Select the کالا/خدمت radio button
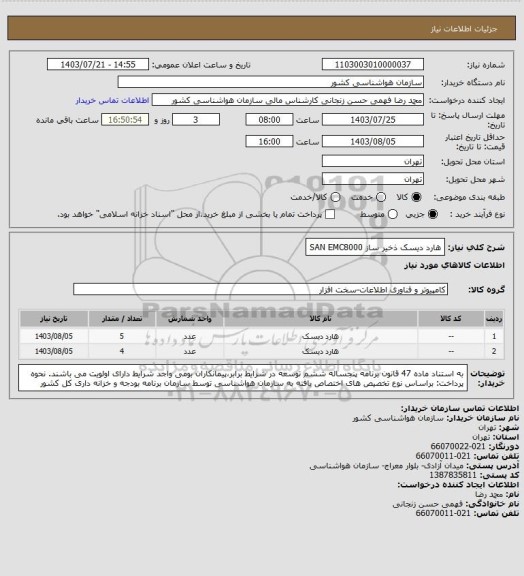The width and height of the screenshot is (524, 576). 335,197
